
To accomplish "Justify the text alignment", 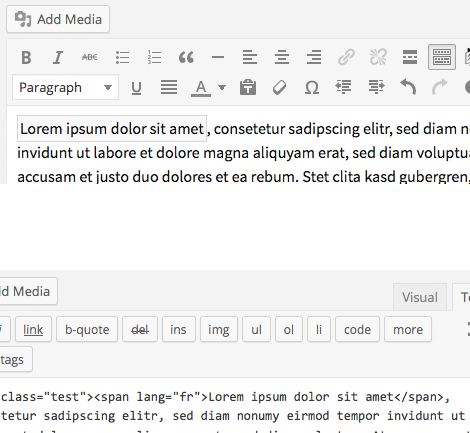I will (169, 88).
